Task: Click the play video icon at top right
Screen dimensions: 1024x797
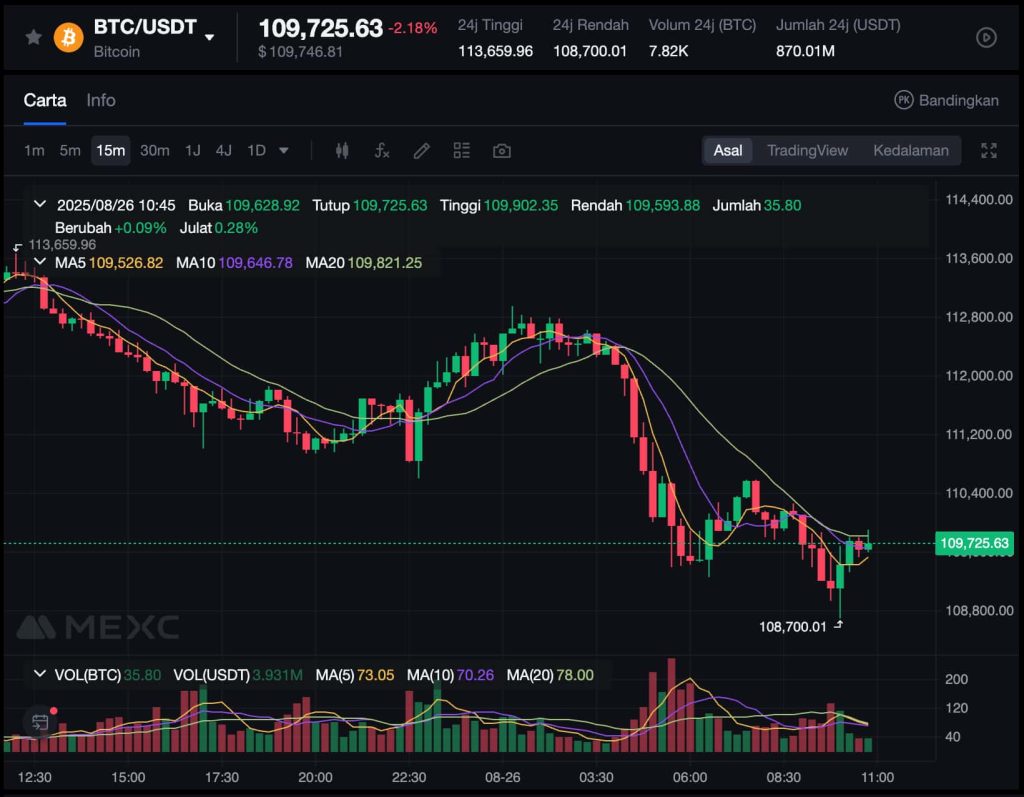Action: point(986,37)
